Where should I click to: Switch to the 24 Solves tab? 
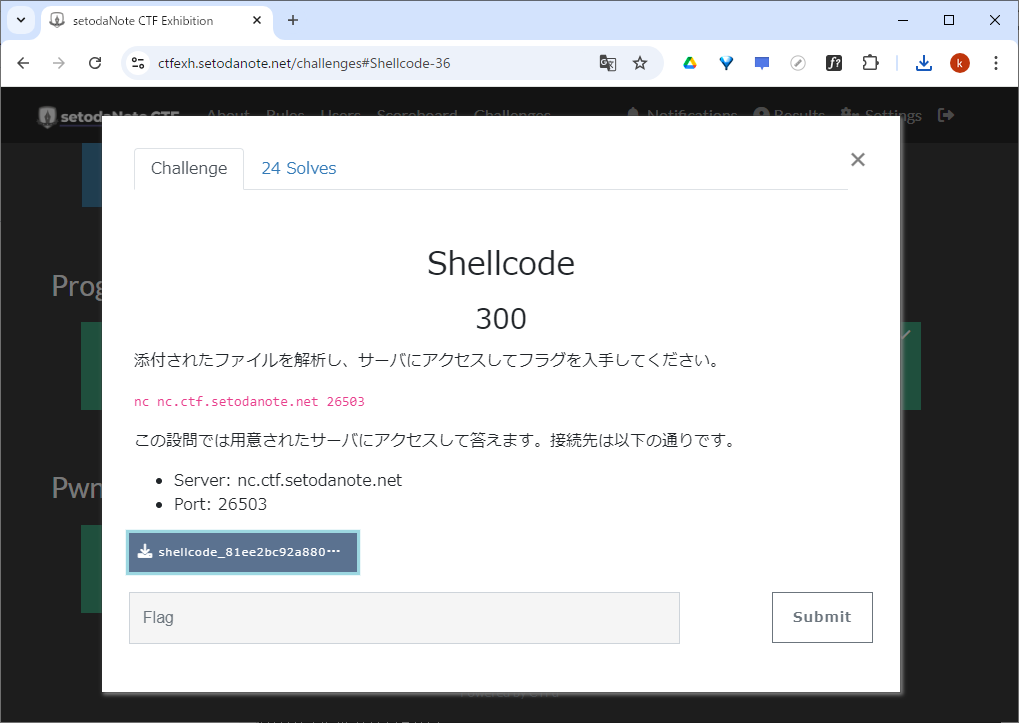[x=299, y=168]
